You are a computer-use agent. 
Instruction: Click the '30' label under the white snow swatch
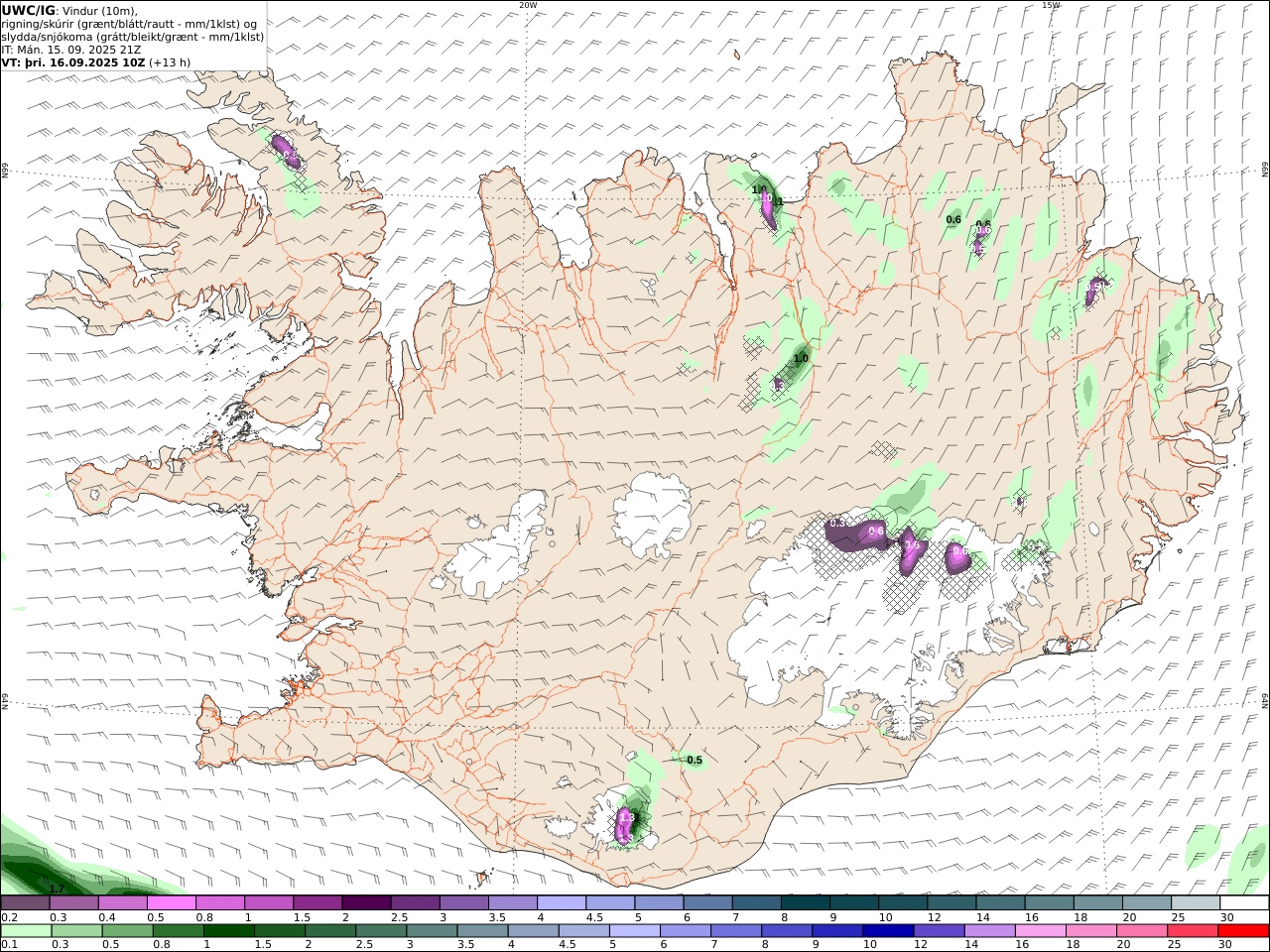pyautogui.click(x=1227, y=917)
